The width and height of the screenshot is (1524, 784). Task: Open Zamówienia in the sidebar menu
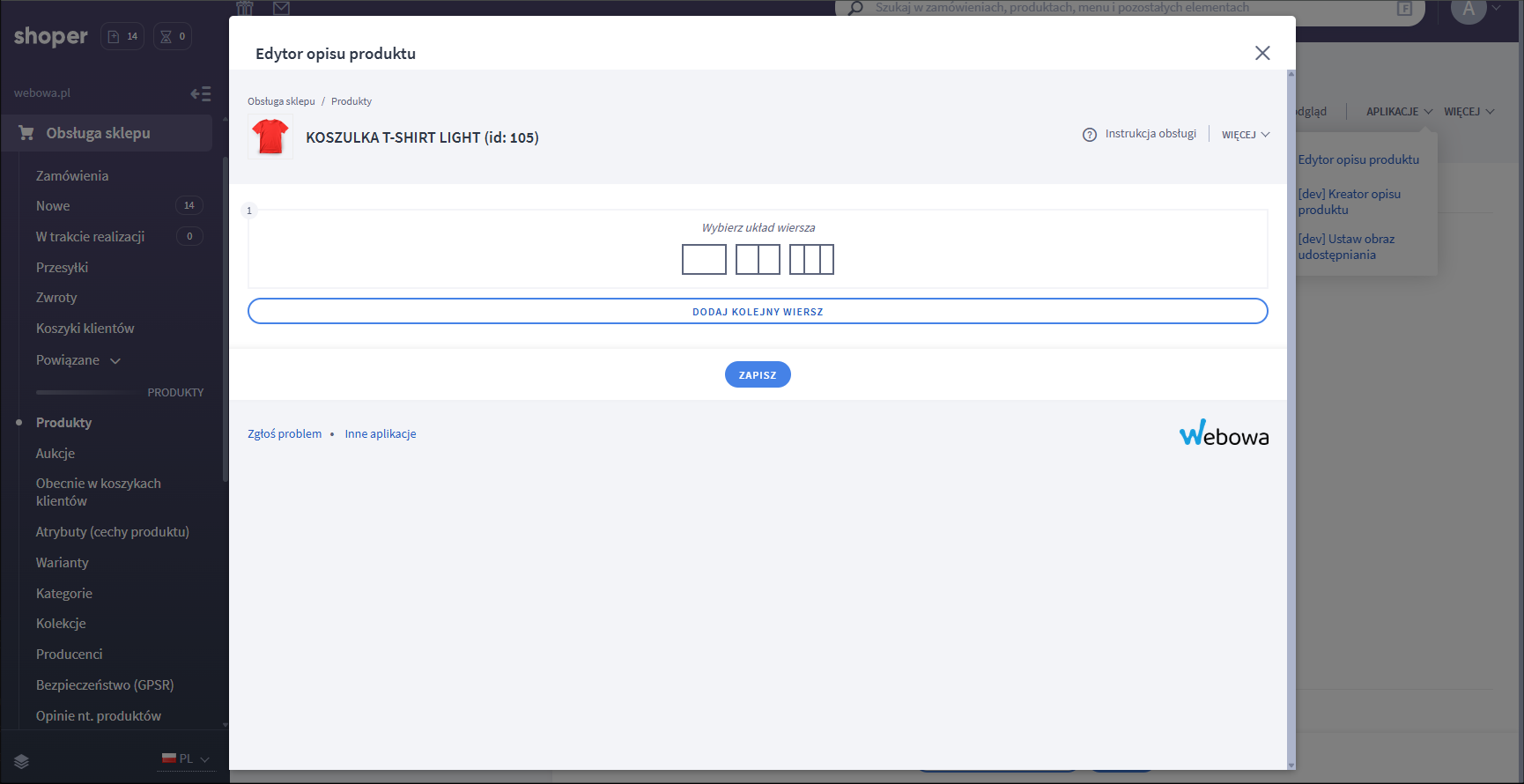point(72,176)
